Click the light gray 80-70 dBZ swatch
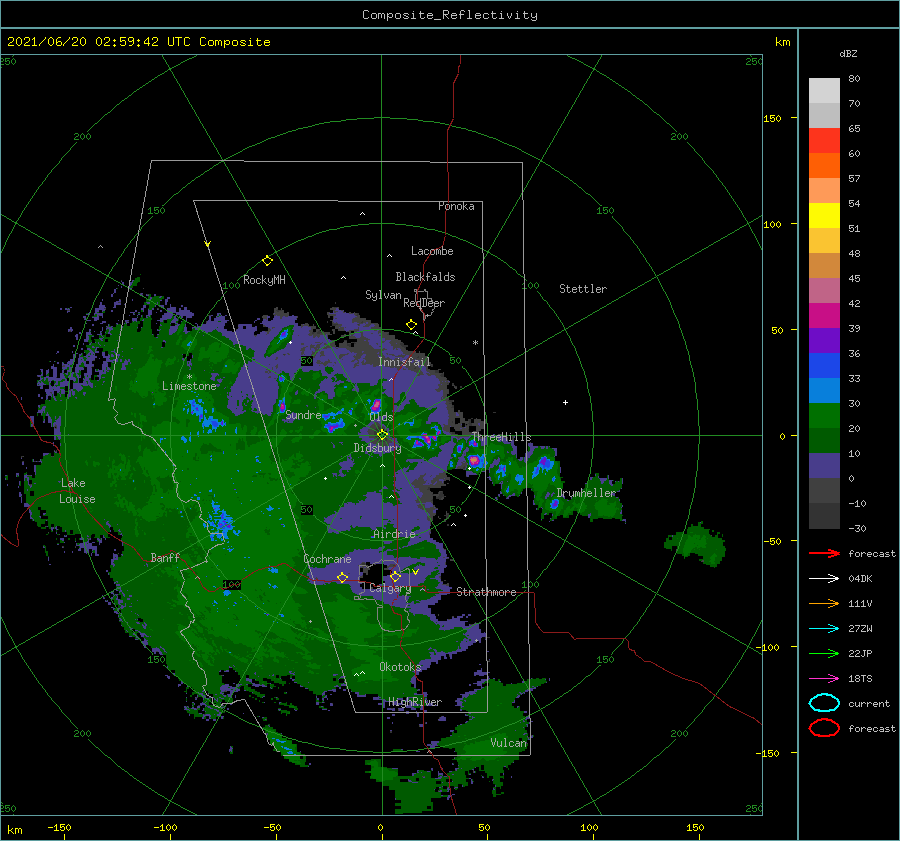This screenshot has height=841, width=900. [824, 91]
